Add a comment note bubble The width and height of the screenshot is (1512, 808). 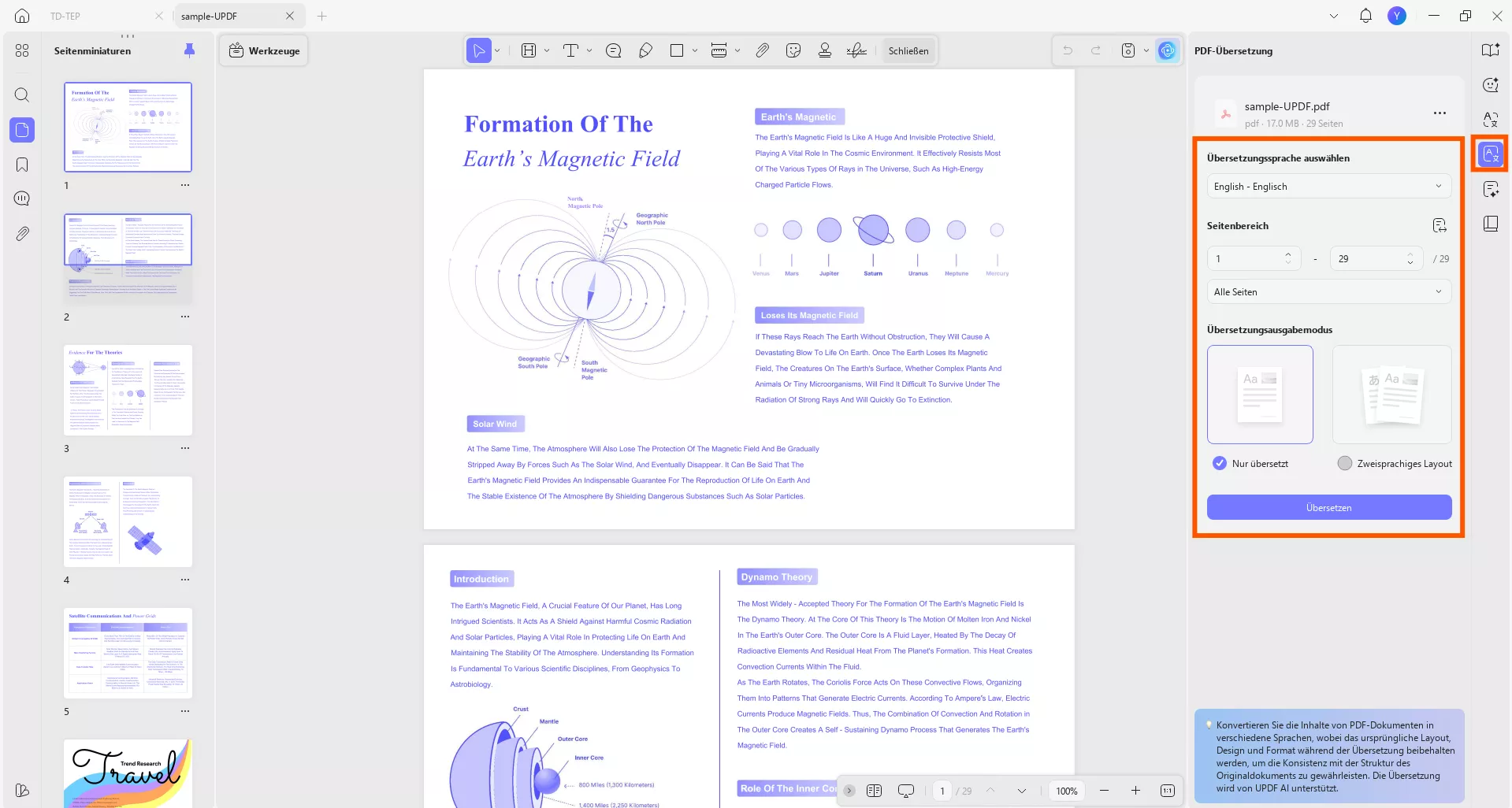(x=614, y=50)
